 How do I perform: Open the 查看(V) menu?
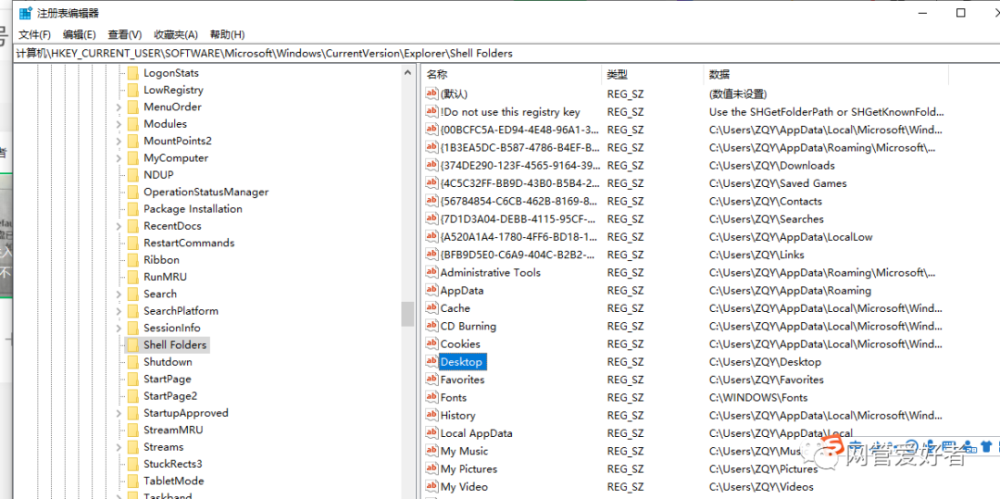(124, 34)
